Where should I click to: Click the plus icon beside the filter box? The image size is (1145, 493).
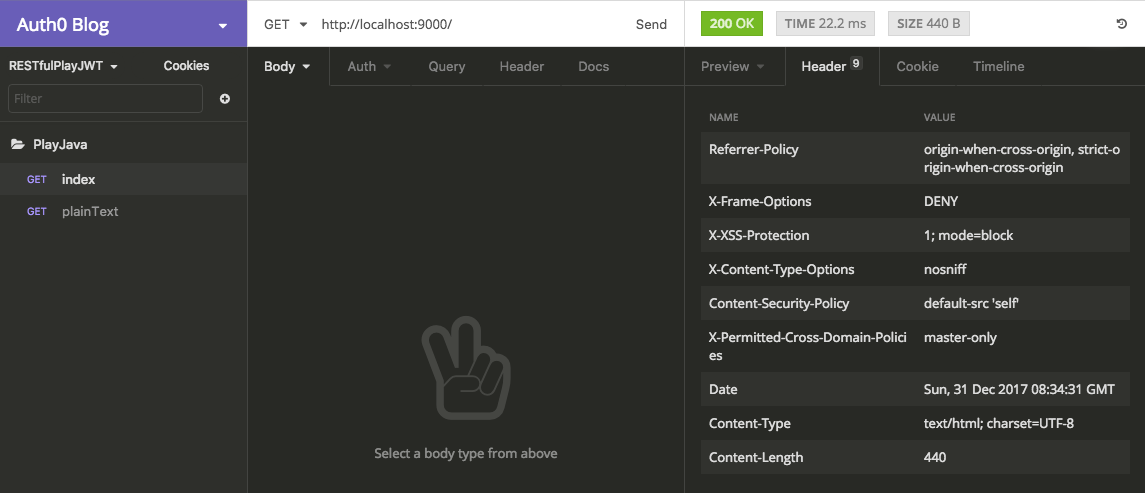pos(225,99)
